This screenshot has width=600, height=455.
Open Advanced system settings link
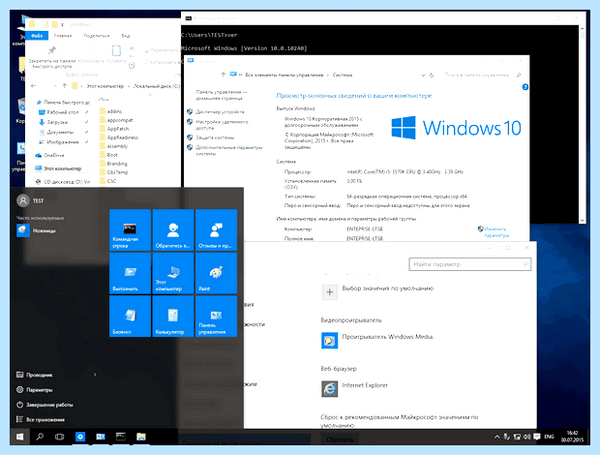229,150
